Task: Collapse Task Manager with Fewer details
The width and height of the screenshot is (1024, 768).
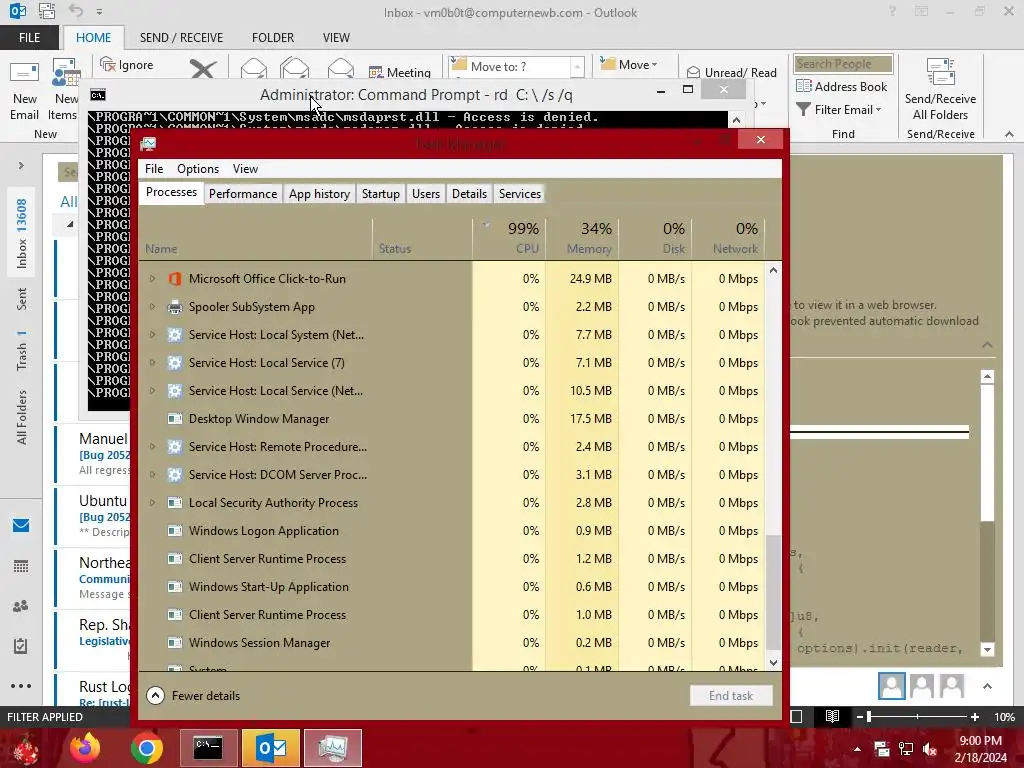Action: pyautogui.click(x=193, y=696)
